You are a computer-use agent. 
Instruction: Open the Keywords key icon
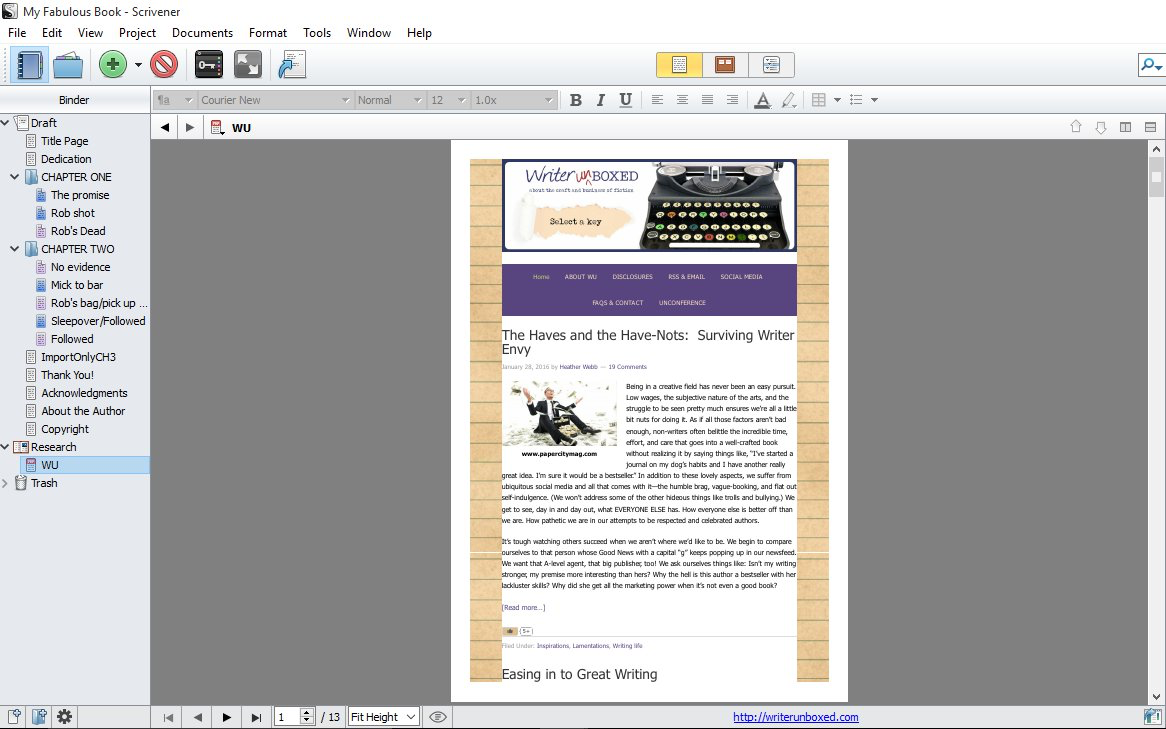pos(209,65)
